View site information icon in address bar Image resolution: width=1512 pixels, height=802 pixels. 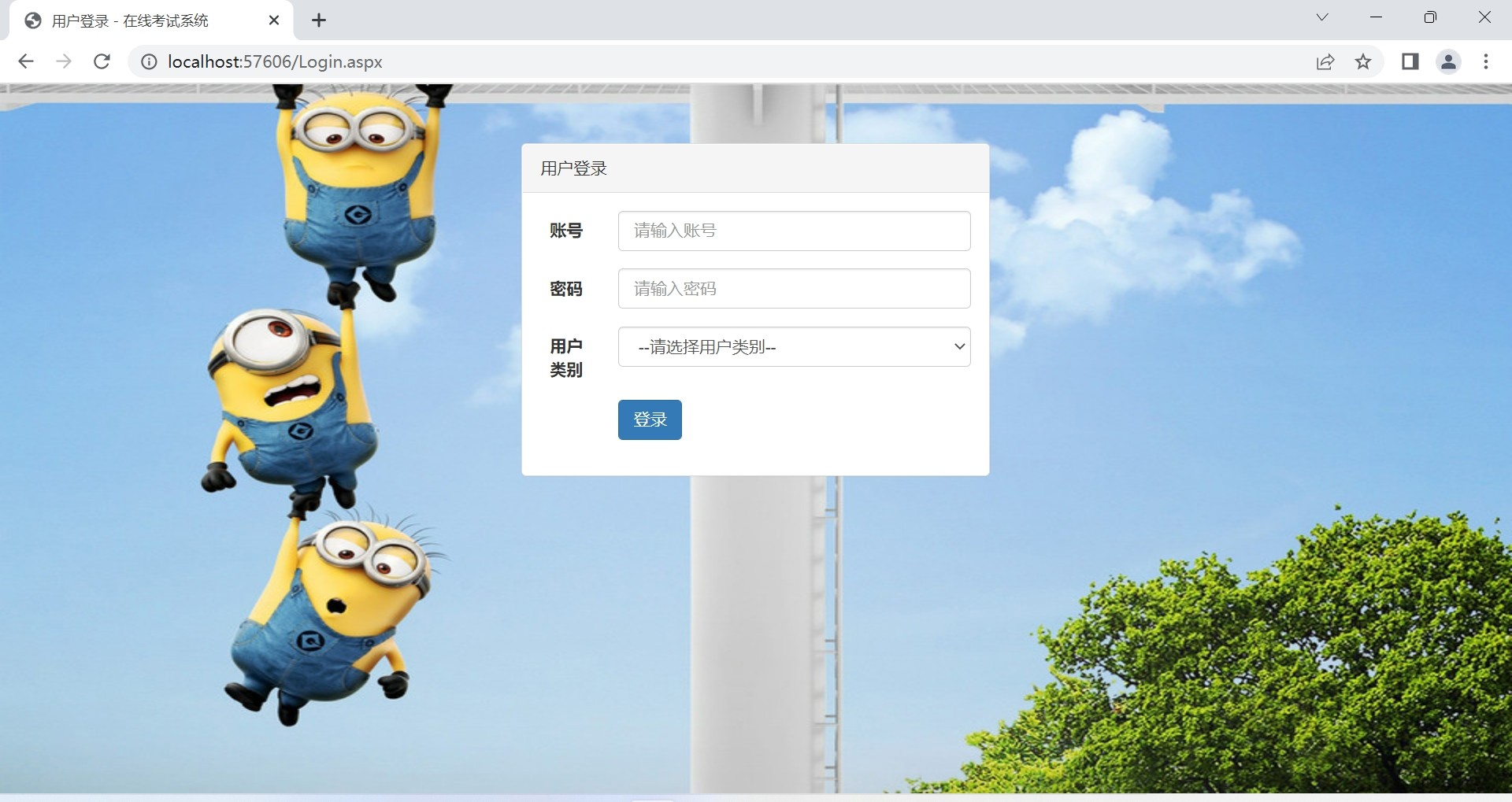click(x=149, y=61)
